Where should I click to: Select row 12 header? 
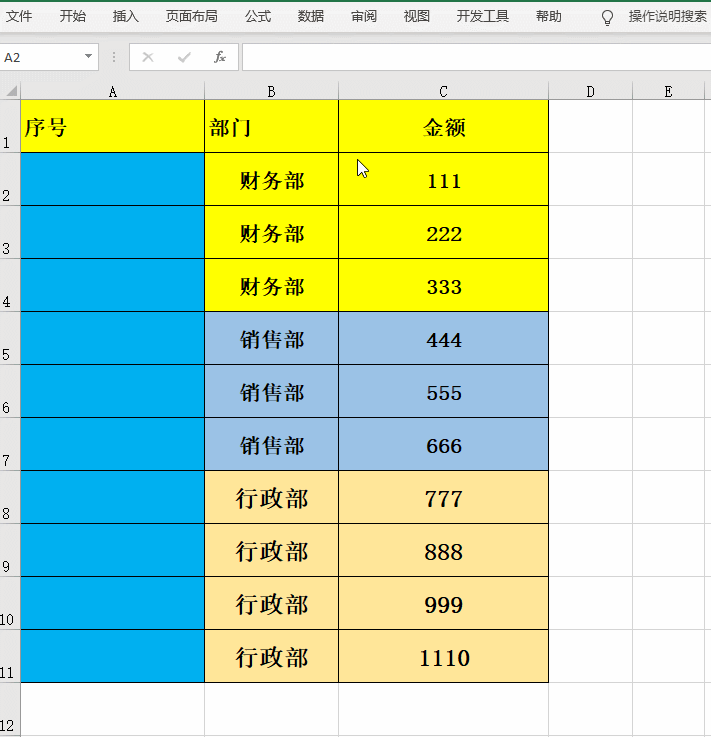point(10,709)
